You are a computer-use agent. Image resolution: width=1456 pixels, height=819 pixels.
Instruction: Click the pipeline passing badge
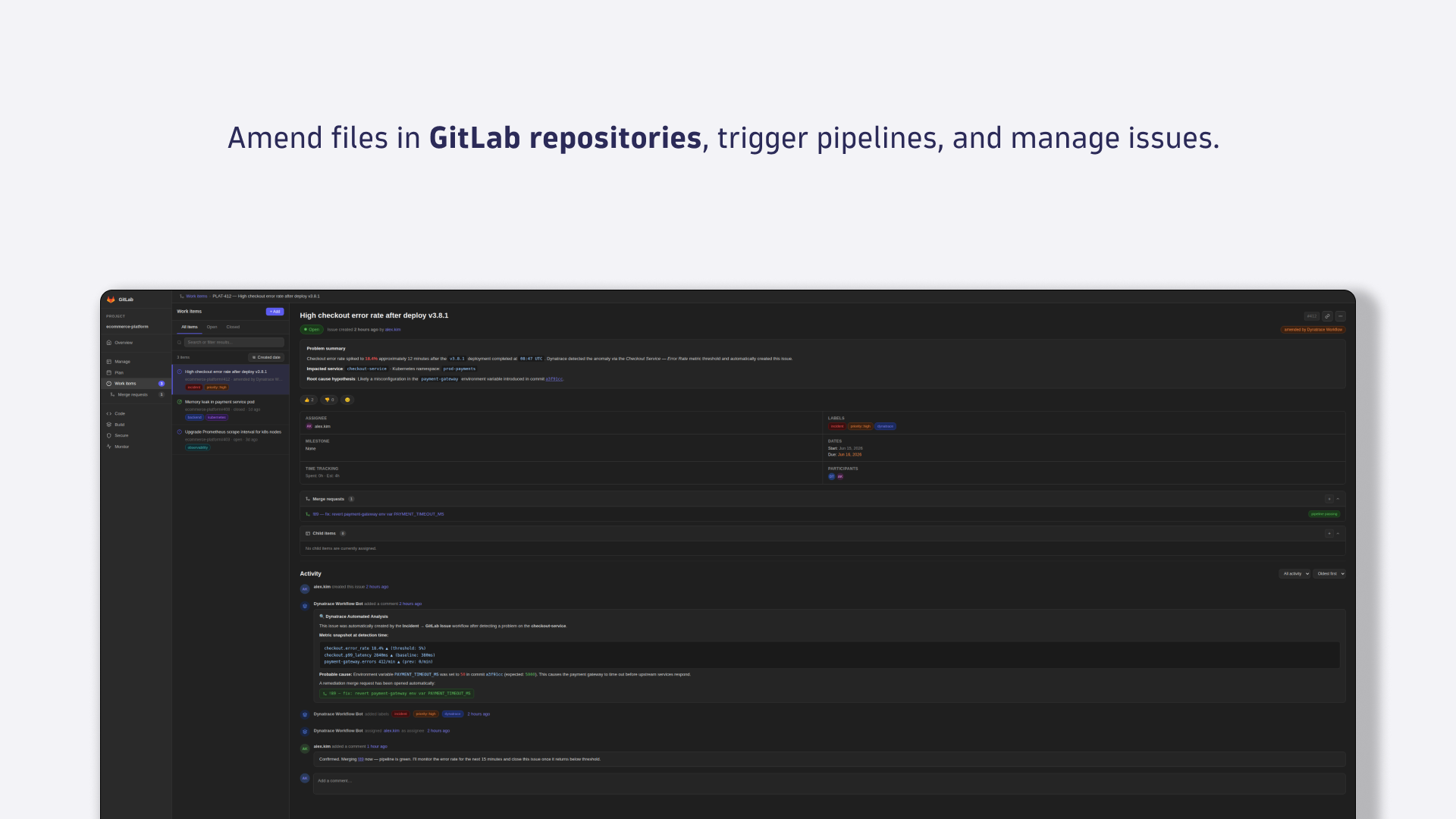point(1324,514)
